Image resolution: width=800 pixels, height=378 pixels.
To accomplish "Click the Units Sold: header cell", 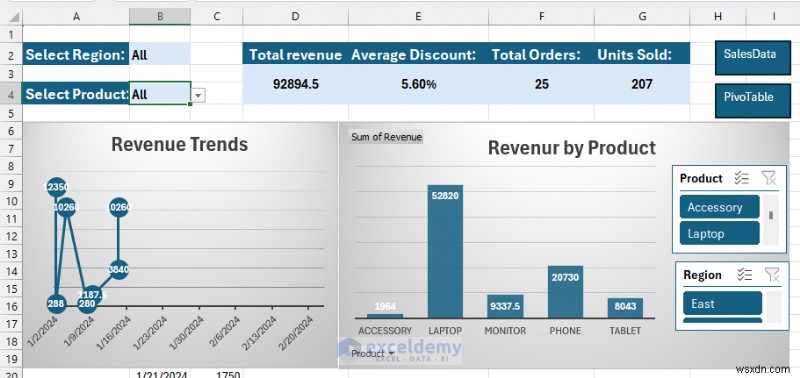I will [x=642, y=54].
